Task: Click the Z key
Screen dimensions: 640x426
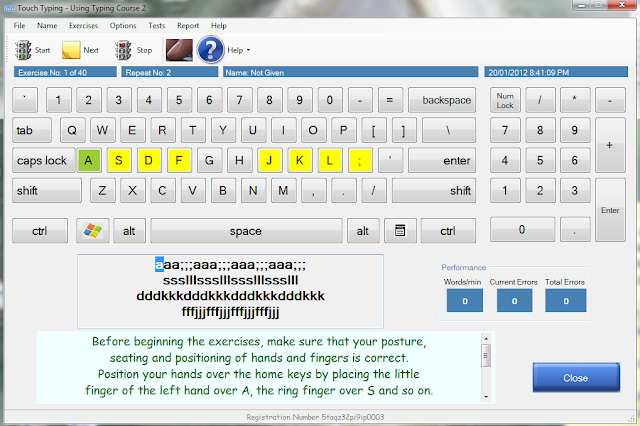Action: [102, 191]
